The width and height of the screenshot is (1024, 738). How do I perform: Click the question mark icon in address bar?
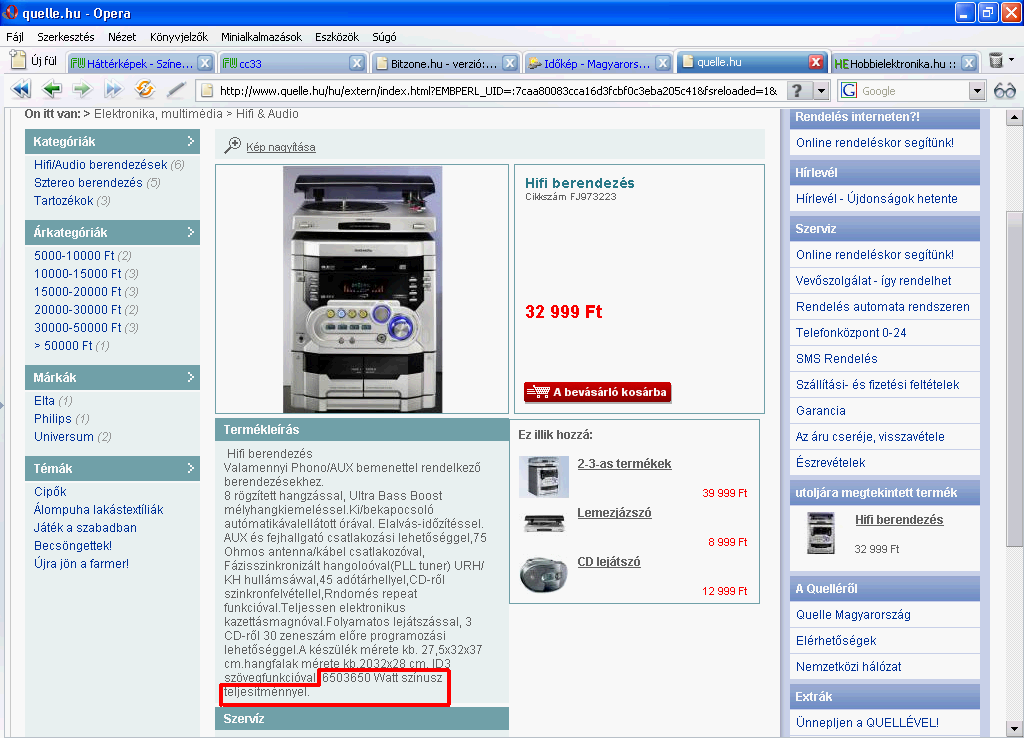(797, 91)
